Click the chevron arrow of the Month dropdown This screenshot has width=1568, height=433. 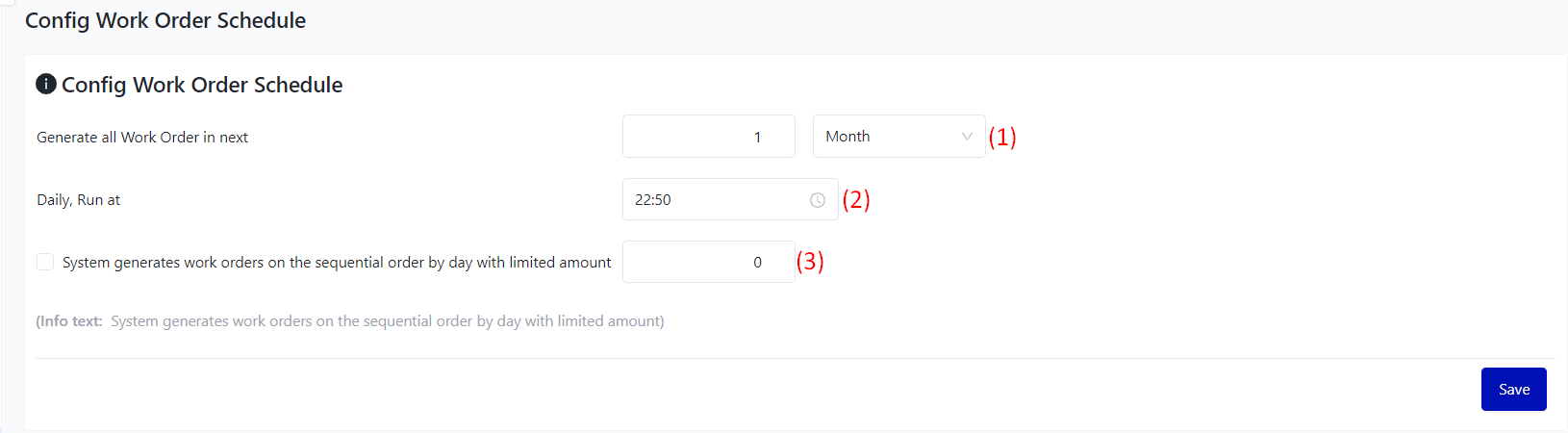point(967,137)
